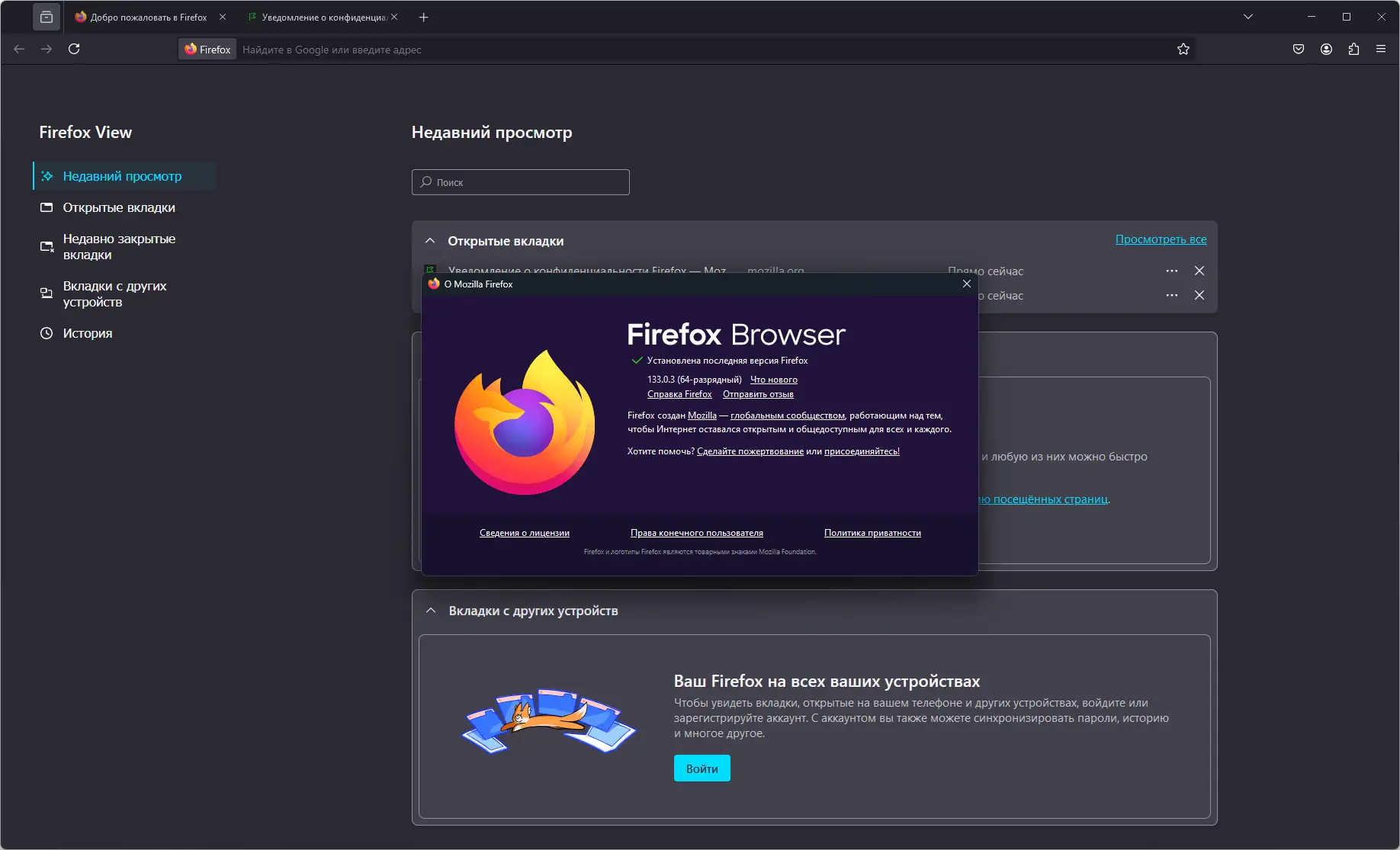The height and width of the screenshot is (850, 1400).
Task: Bookmark this page with the star icon
Action: coord(1183,49)
